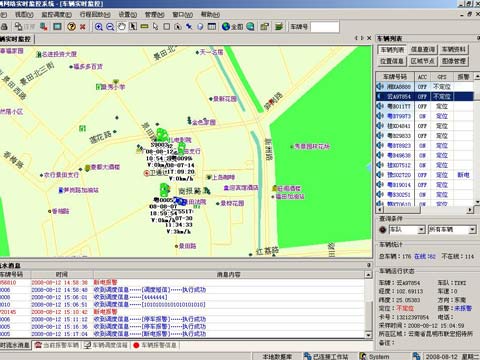480x360 pixels.
Task: Click the 时间 column header in message log
Action: click(x=61, y=275)
